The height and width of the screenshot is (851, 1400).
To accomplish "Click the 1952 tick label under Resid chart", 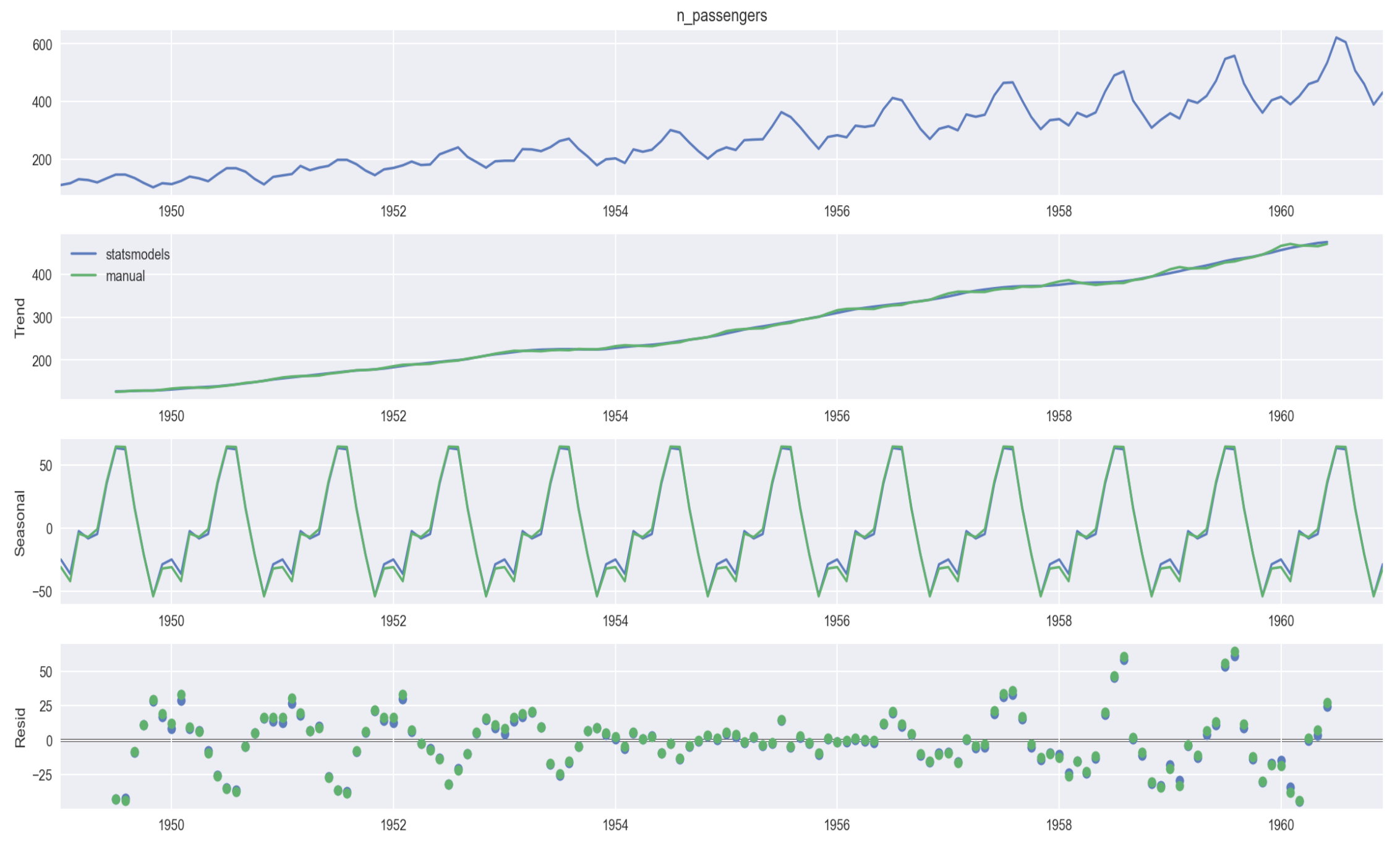I will point(393,825).
